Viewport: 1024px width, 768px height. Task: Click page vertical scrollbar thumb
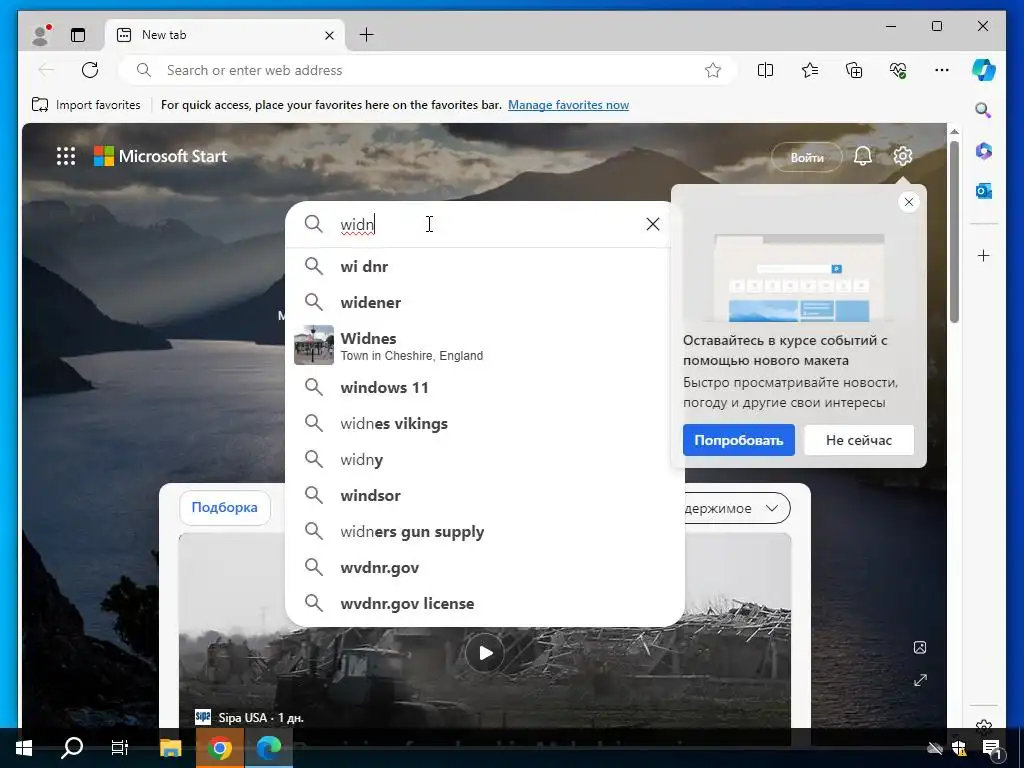[x=954, y=231]
